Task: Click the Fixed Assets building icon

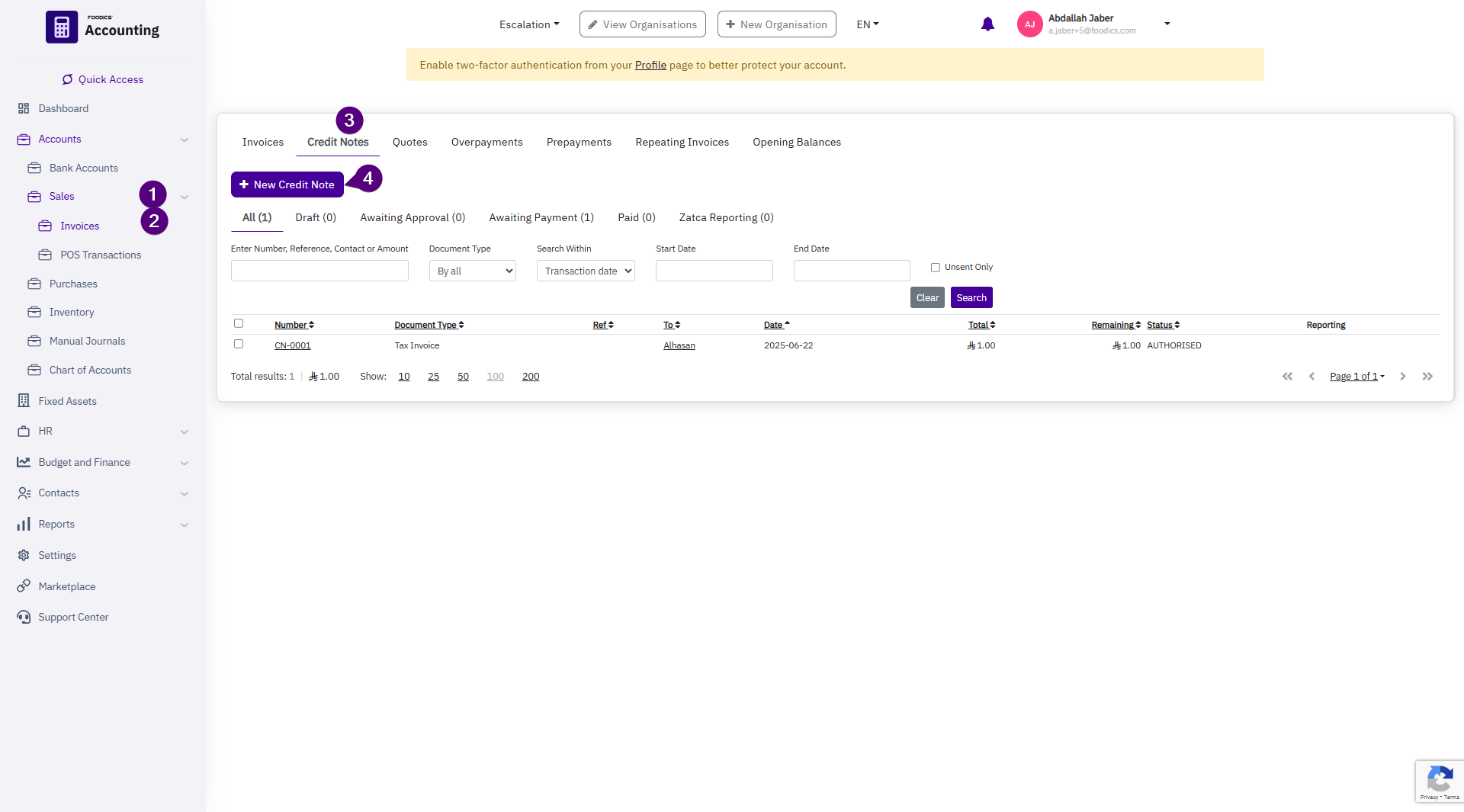Action: (x=24, y=401)
